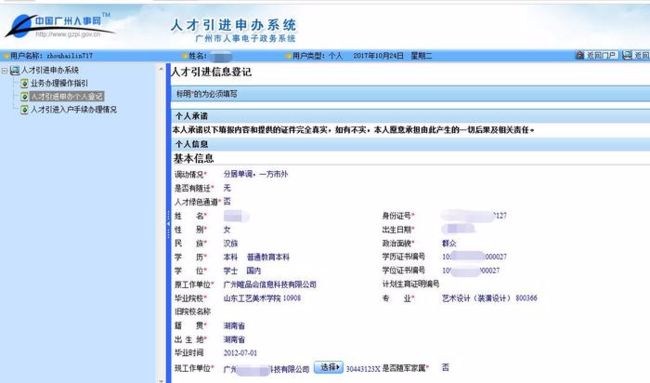
Task: Open 人才引进入户手续办理情况 tree item
Action: point(73,109)
